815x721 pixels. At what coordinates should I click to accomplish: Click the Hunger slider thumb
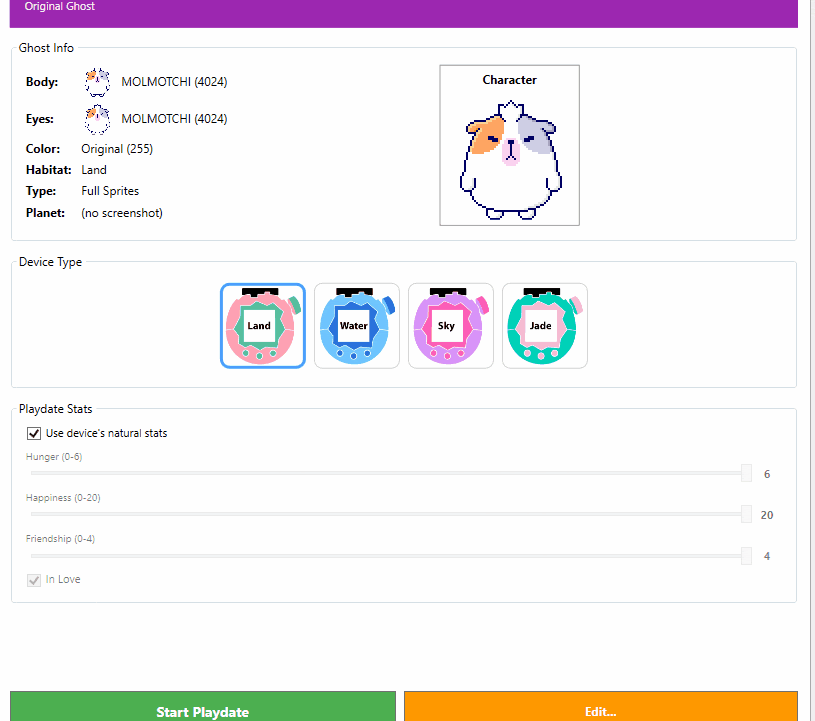click(746, 474)
